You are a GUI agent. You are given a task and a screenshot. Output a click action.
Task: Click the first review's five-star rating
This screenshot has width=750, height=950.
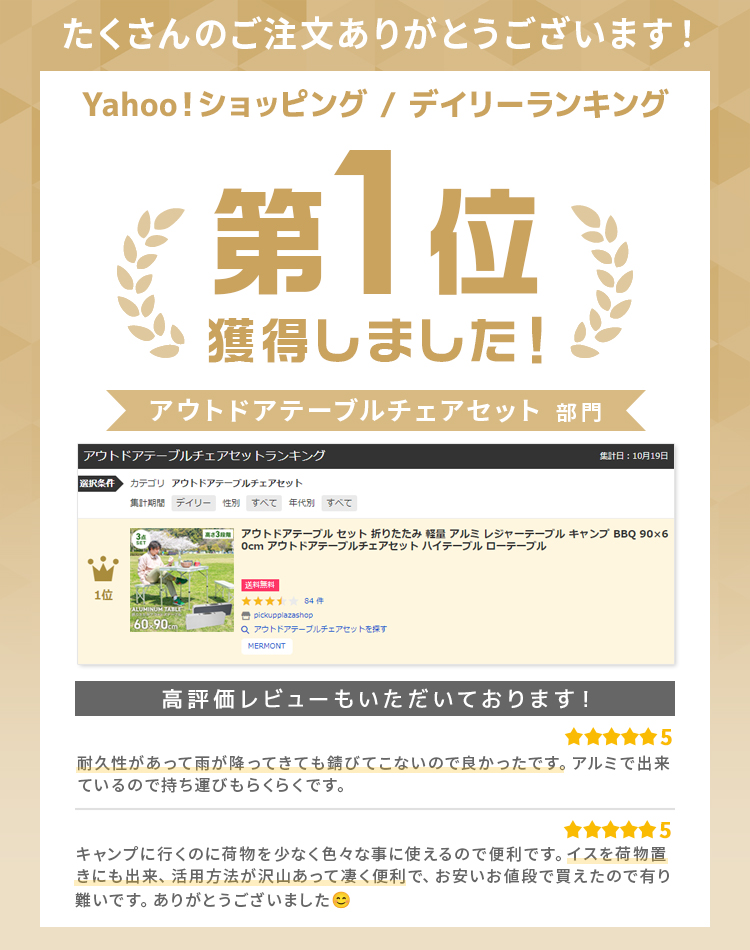(611, 737)
